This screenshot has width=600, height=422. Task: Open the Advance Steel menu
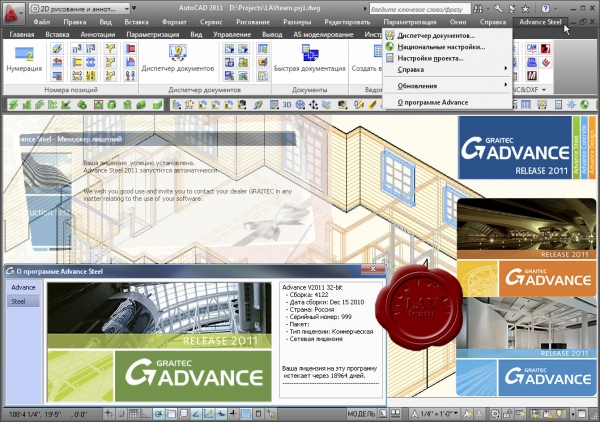(x=540, y=22)
